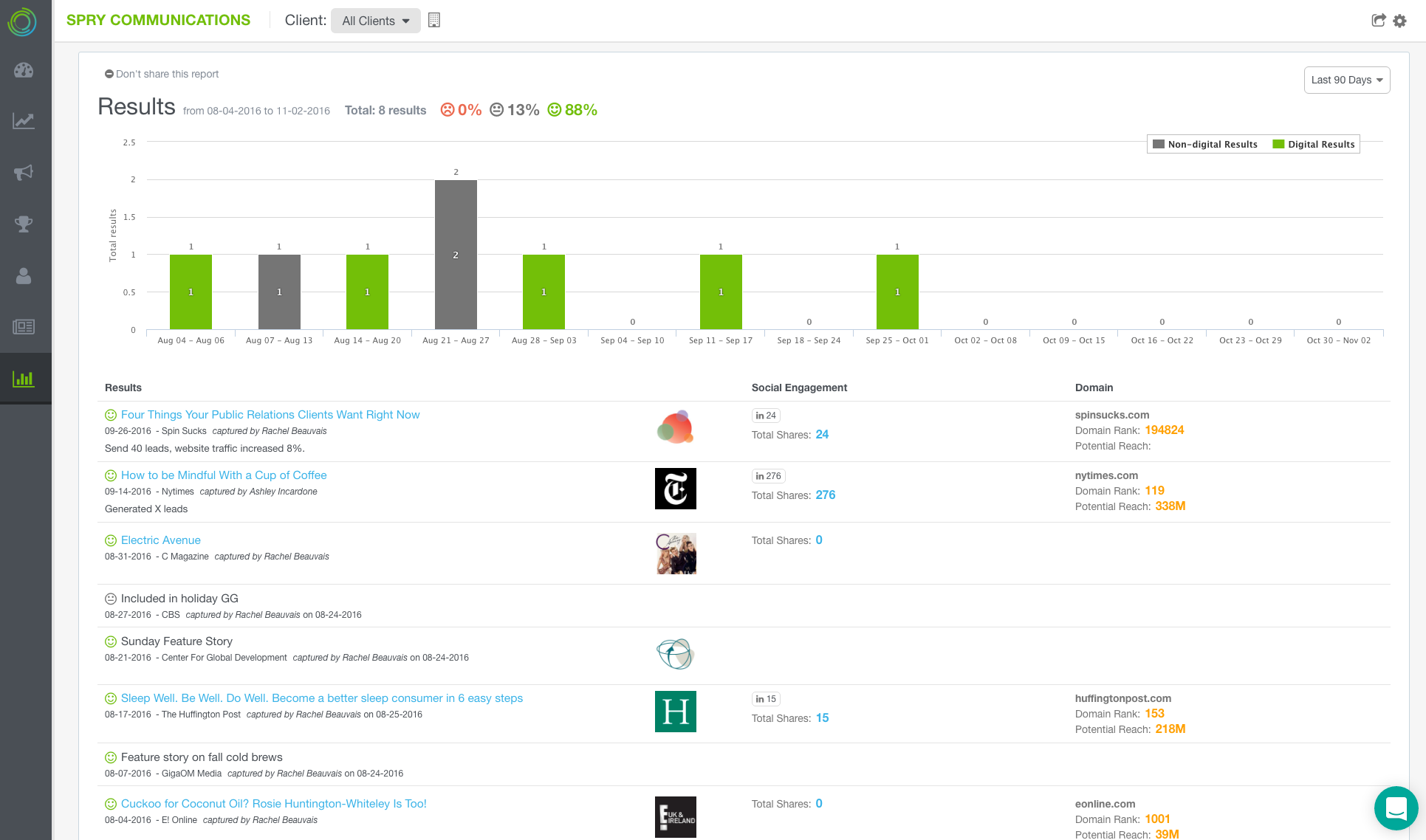The height and width of the screenshot is (840, 1426).
Task: Toggle Digital Results legend item
Action: pyautogui.click(x=1314, y=145)
